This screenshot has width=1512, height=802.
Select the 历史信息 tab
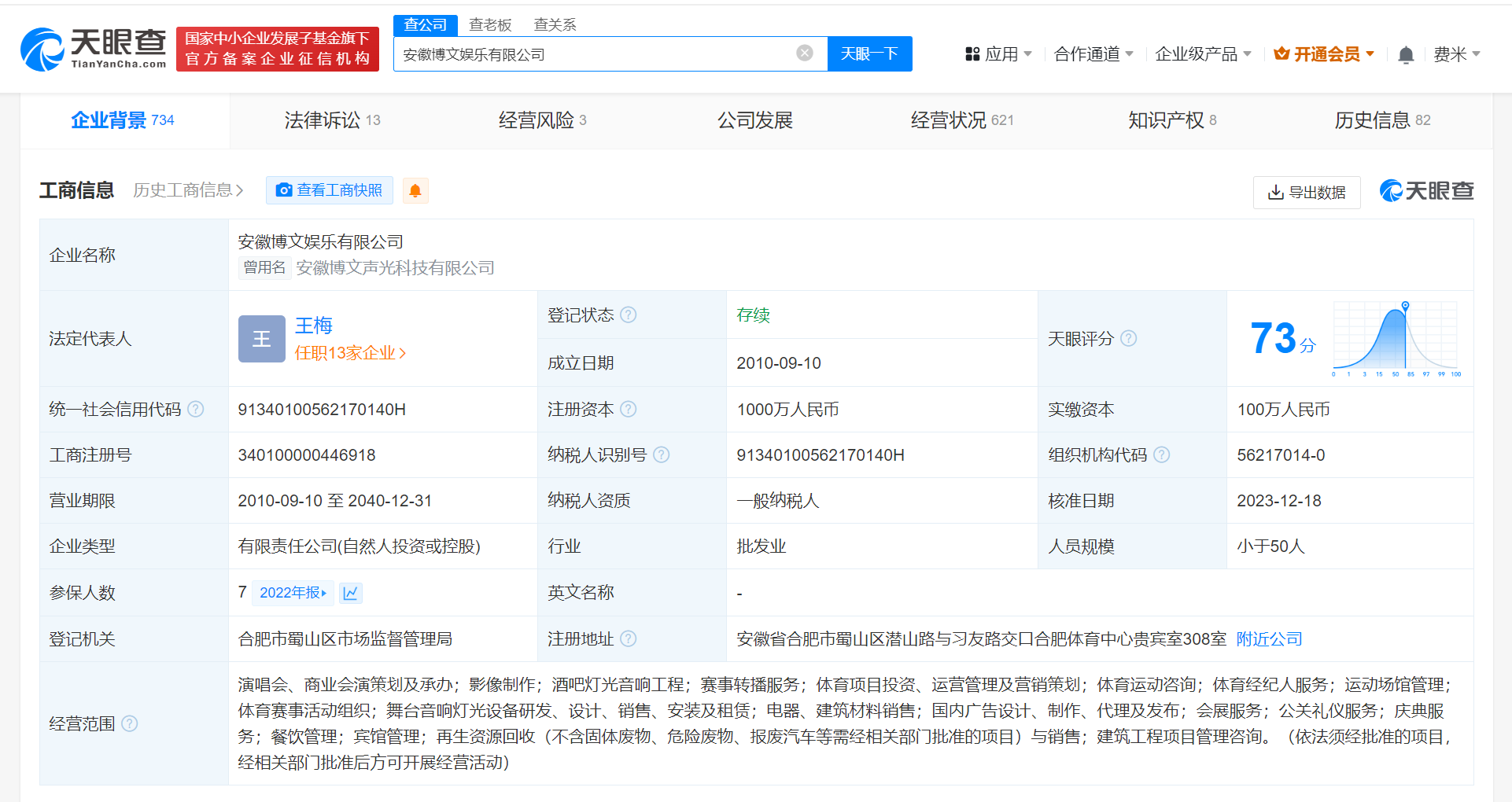(1382, 120)
